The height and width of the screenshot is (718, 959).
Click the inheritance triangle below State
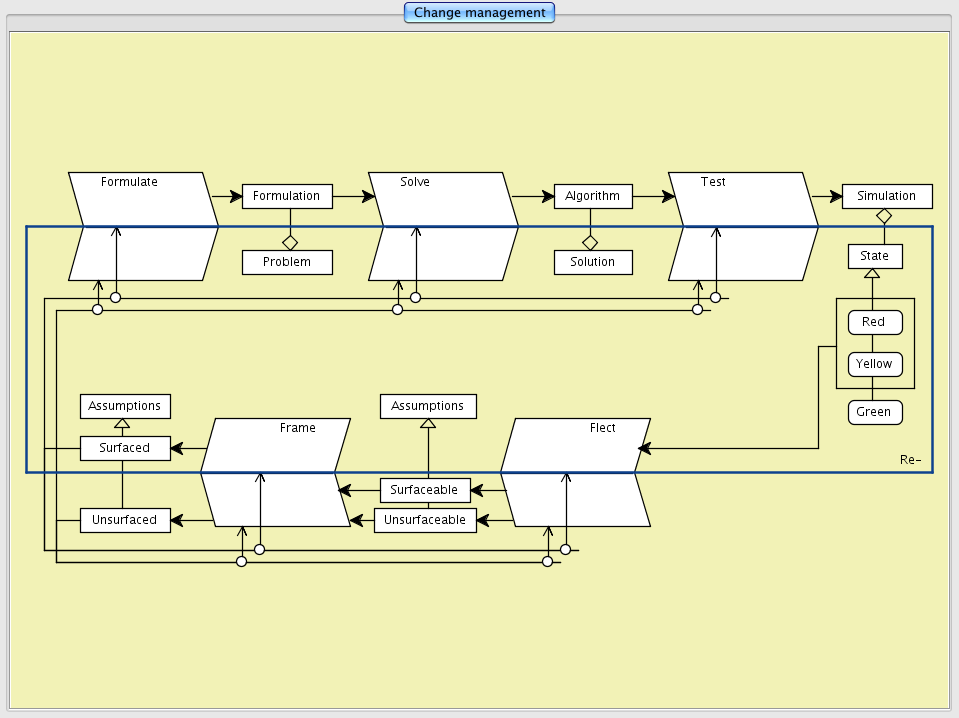point(872,274)
